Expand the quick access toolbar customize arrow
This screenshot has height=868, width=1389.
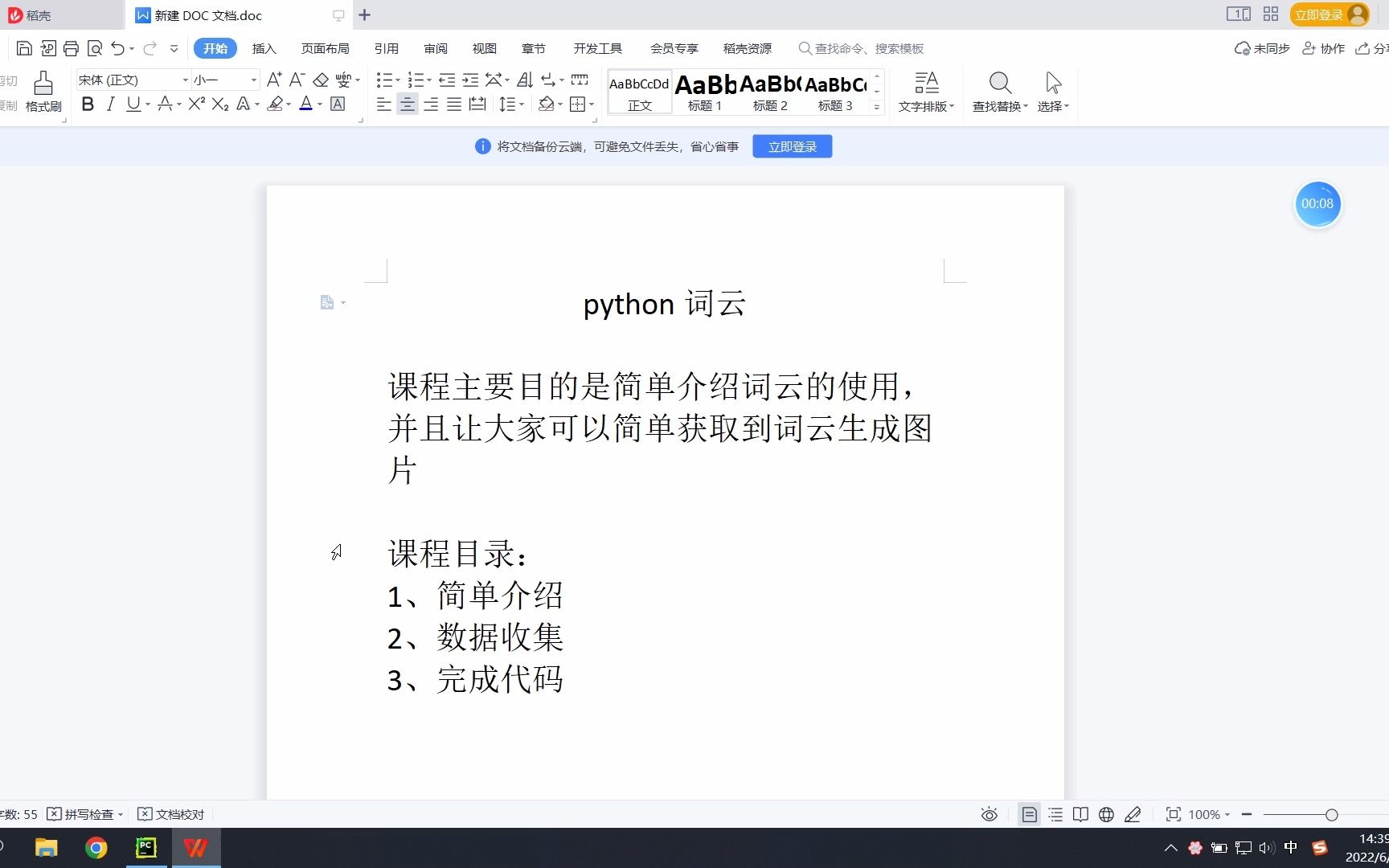(x=174, y=48)
